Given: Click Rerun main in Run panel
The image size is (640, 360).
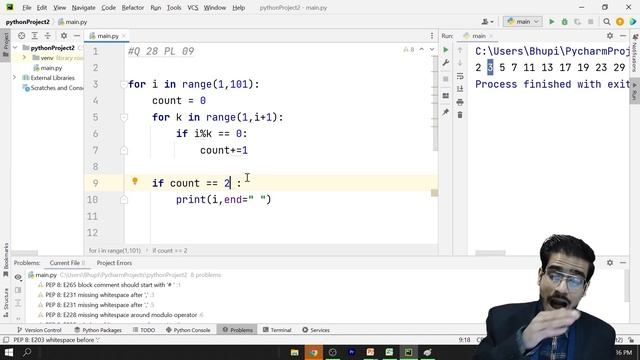Looking at the screenshot, I should 446,50.
